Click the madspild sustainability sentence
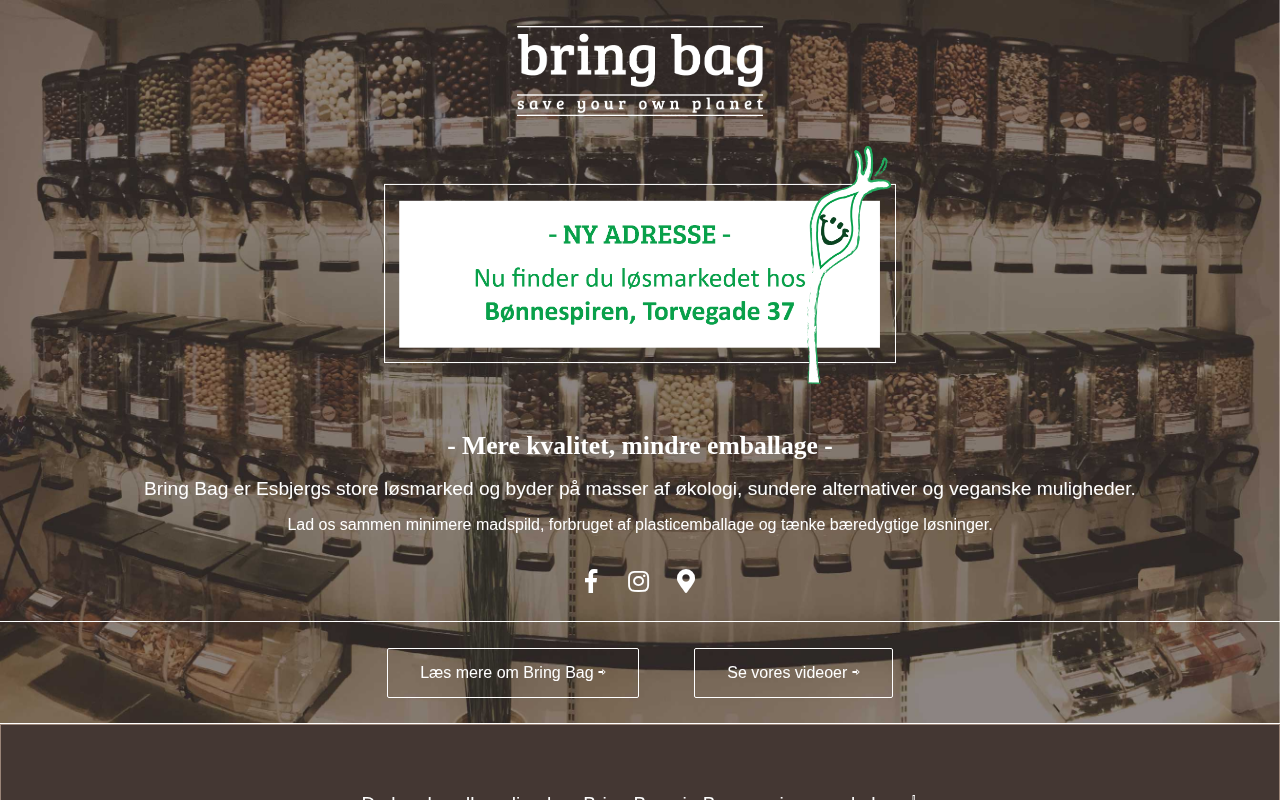Viewport: 1280px width, 800px height. [640, 524]
